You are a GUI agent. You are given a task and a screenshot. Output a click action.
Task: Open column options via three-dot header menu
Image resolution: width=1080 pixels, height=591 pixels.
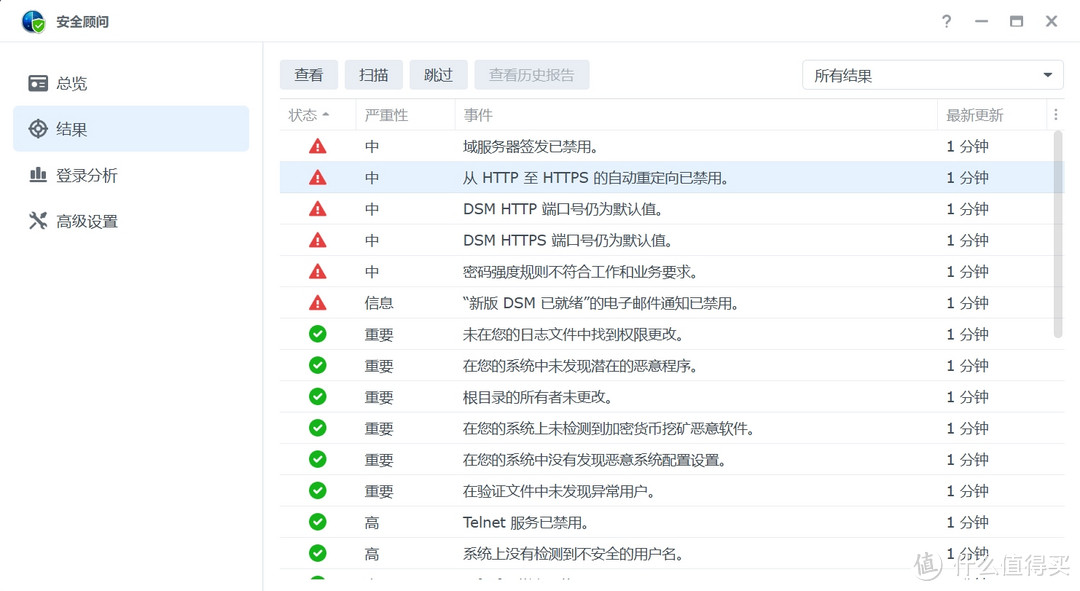pyautogui.click(x=1055, y=115)
